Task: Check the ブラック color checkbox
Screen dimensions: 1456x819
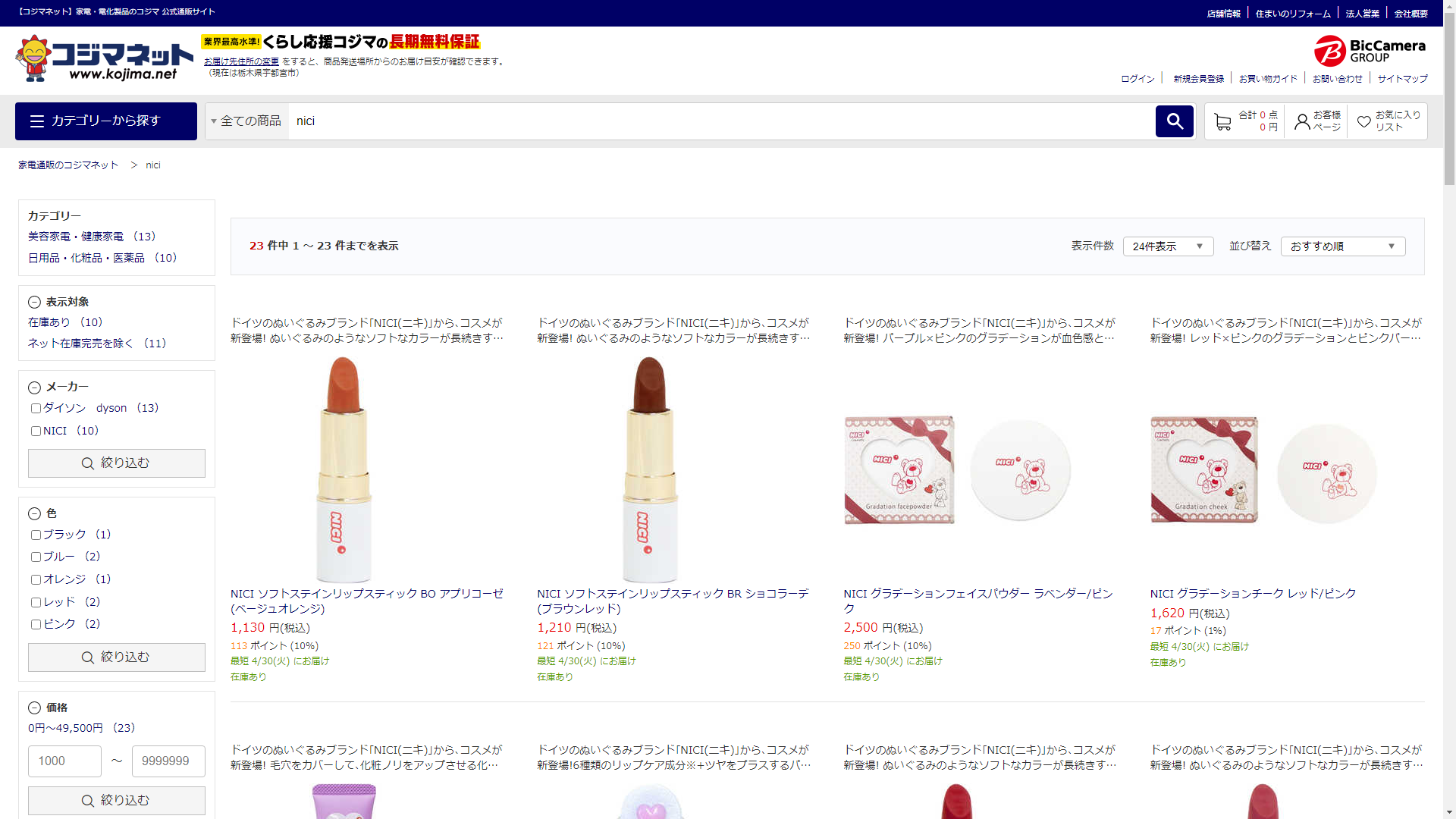Action: click(x=36, y=535)
